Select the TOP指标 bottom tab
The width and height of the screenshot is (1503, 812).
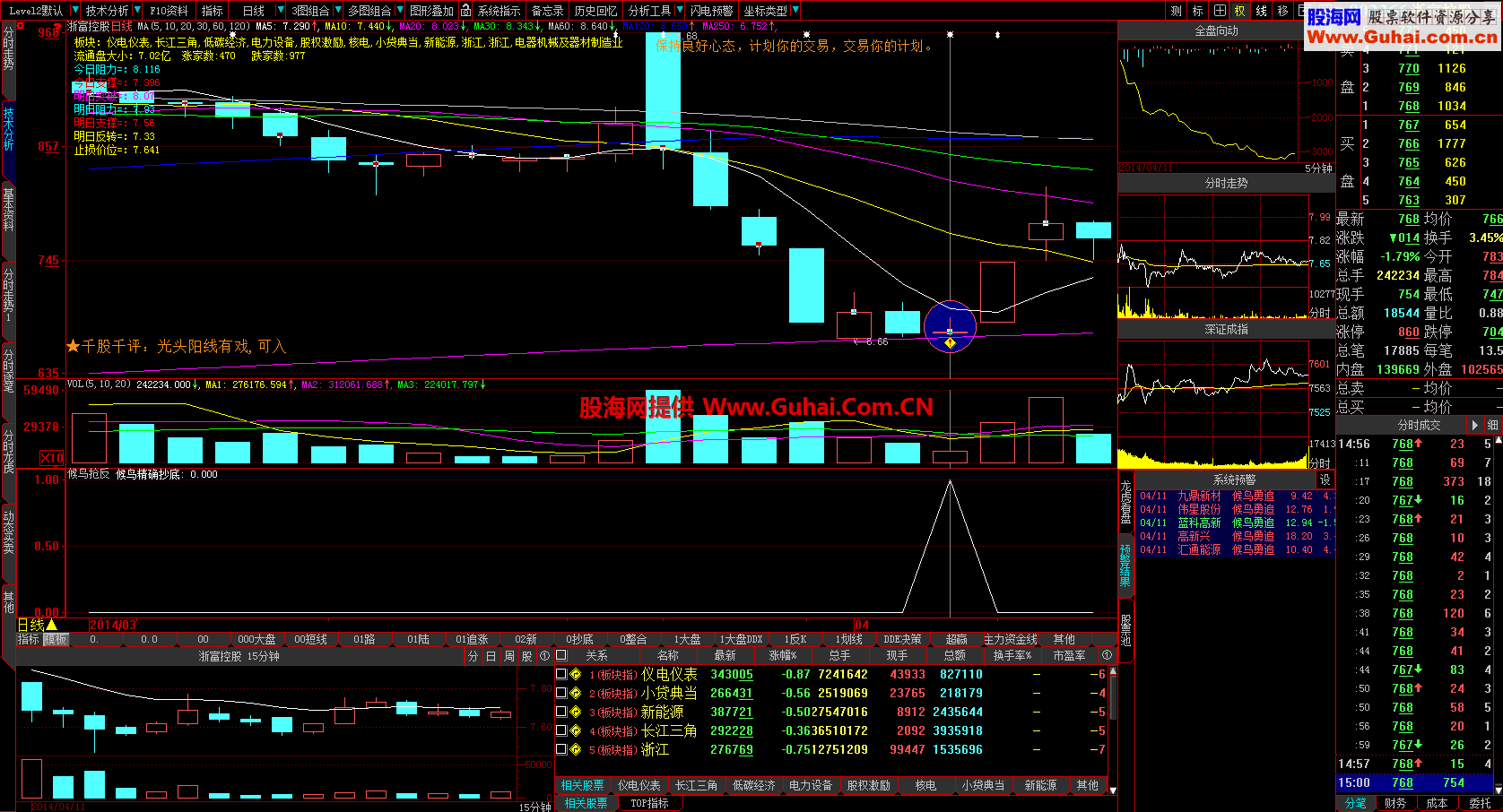click(649, 803)
